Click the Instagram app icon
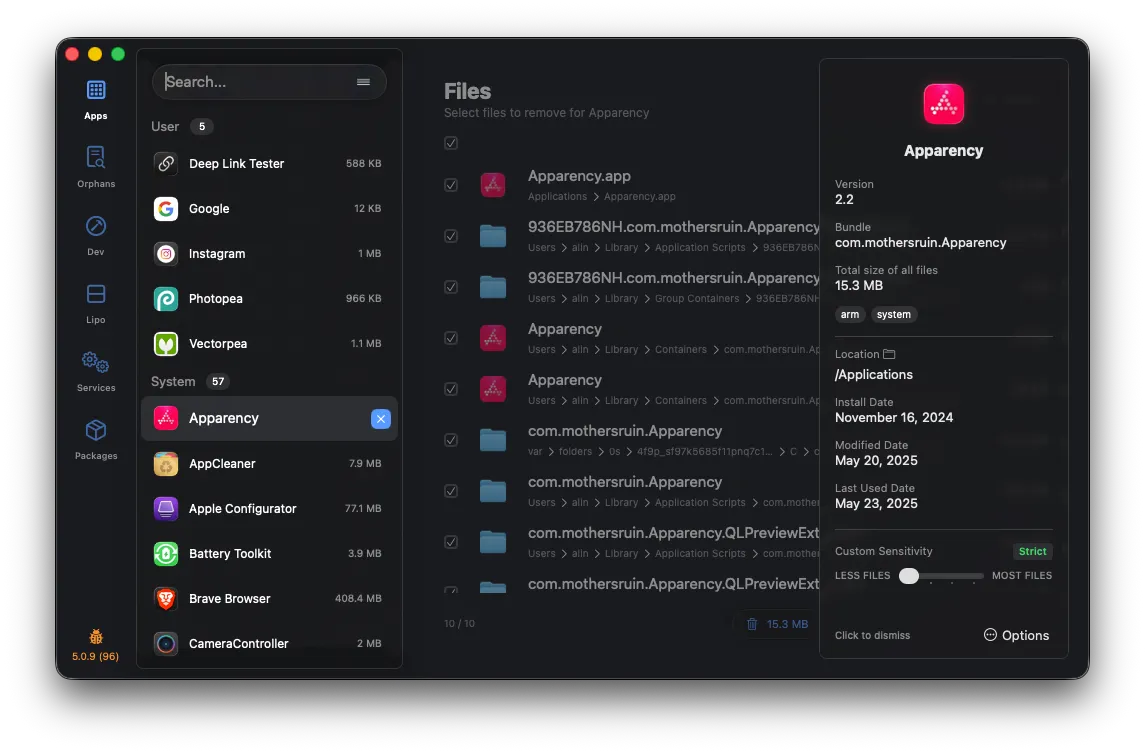The image size is (1145, 753). click(x=166, y=253)
